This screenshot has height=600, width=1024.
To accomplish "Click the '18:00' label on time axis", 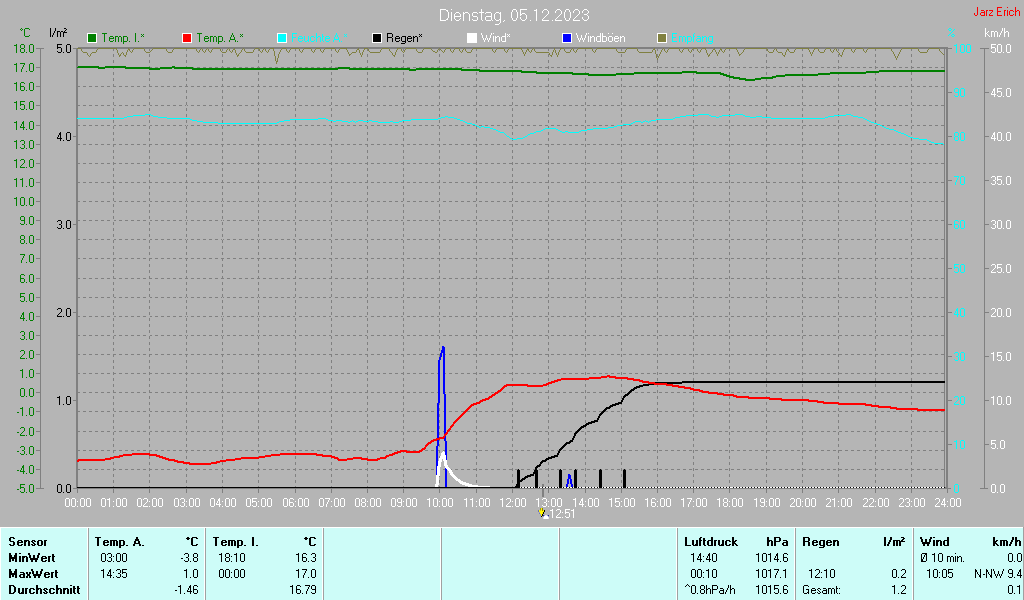I will [730, 503].
